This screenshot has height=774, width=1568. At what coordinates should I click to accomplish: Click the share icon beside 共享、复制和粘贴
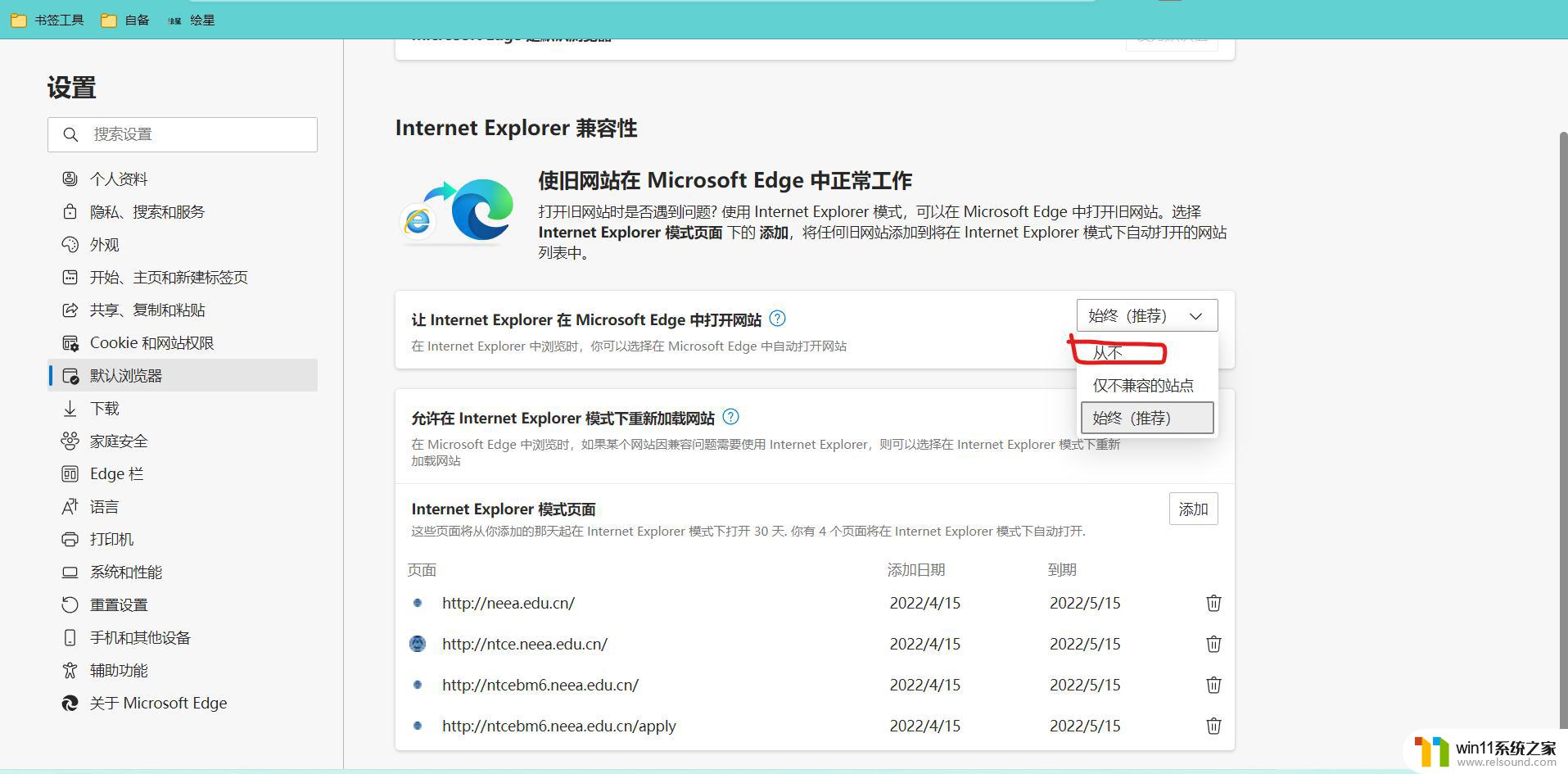coord(70,310)
